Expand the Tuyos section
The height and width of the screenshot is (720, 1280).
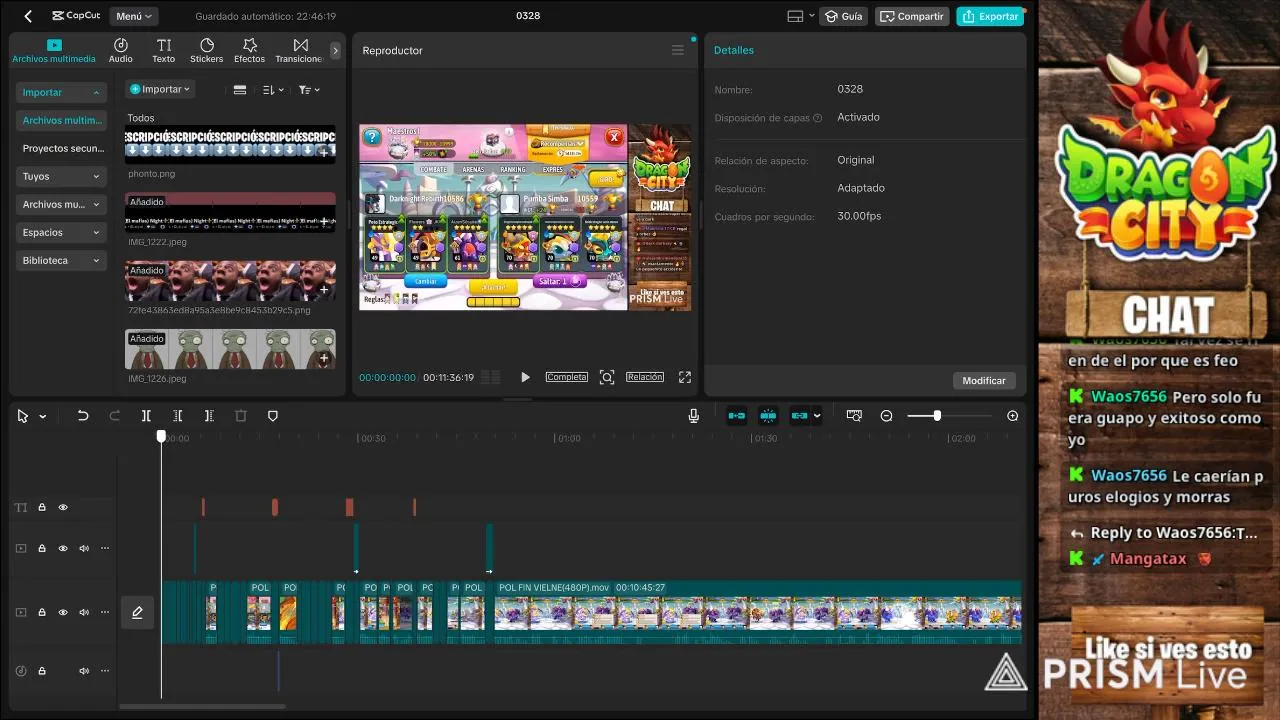tap(61, 176)
